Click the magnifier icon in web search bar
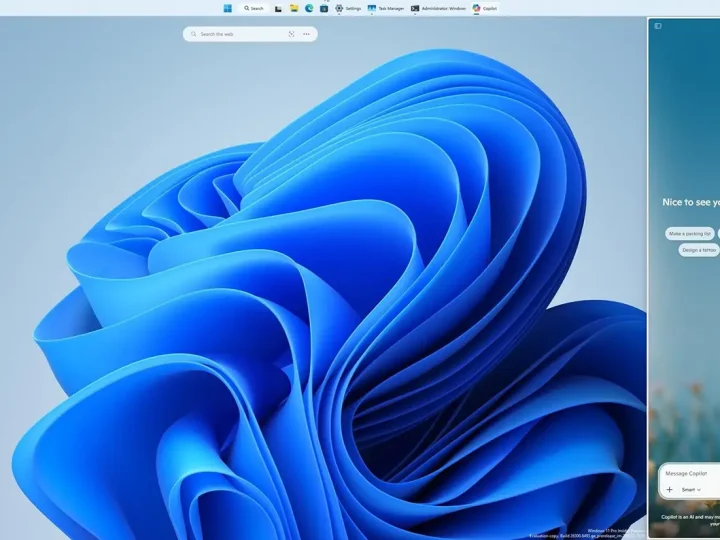Image resolution: width=720 pixels, height=540 pixels. [194, 34]
